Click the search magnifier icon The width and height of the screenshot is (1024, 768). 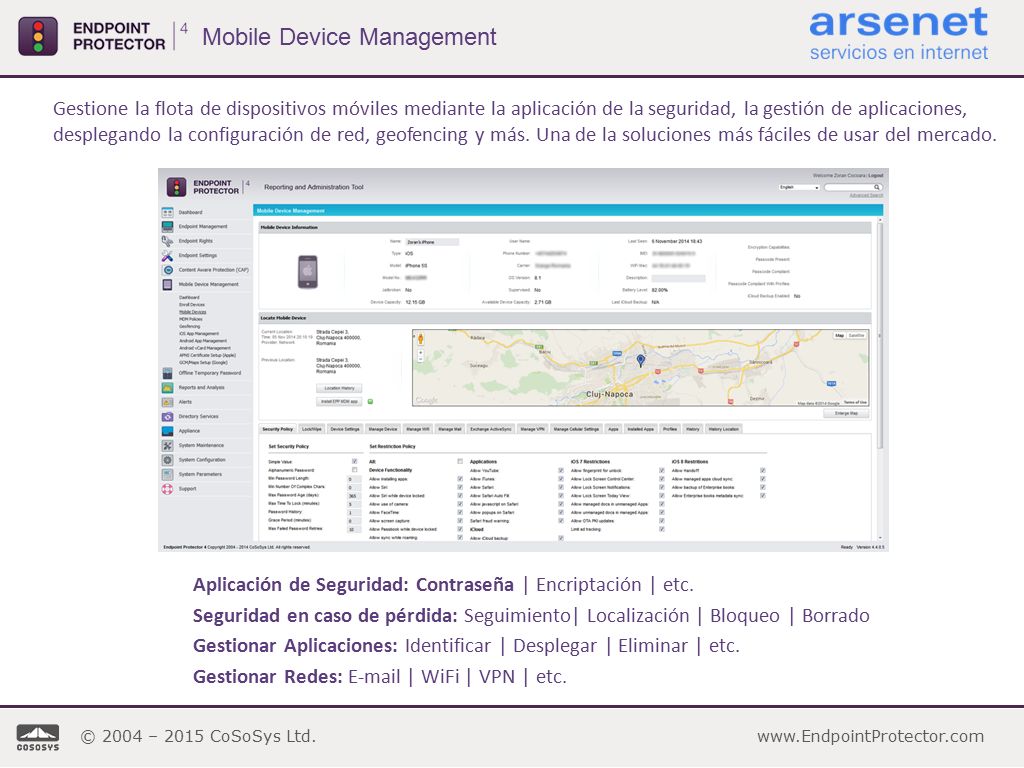point(877,187)
